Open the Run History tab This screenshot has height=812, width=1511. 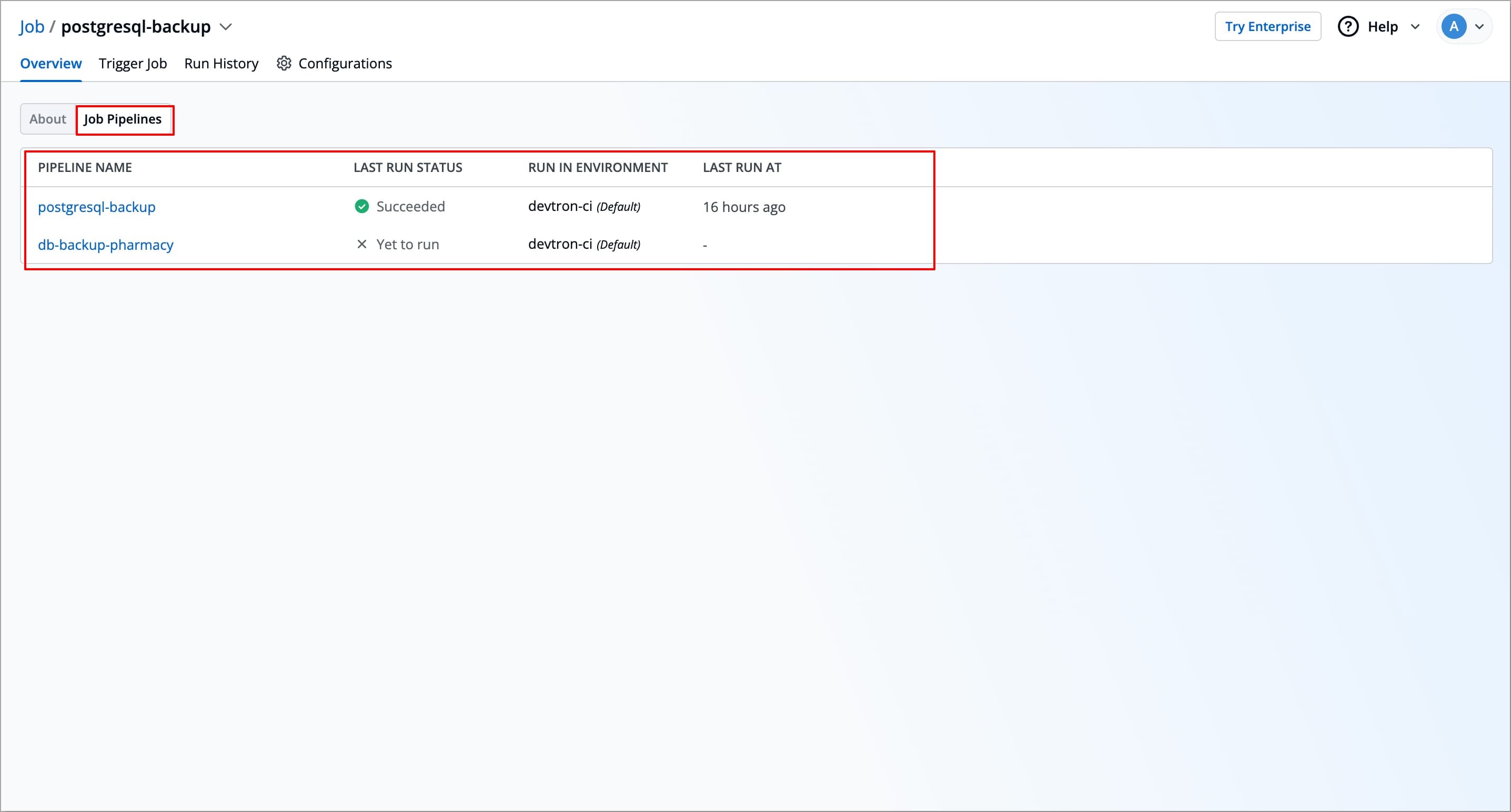coord(221,63)
